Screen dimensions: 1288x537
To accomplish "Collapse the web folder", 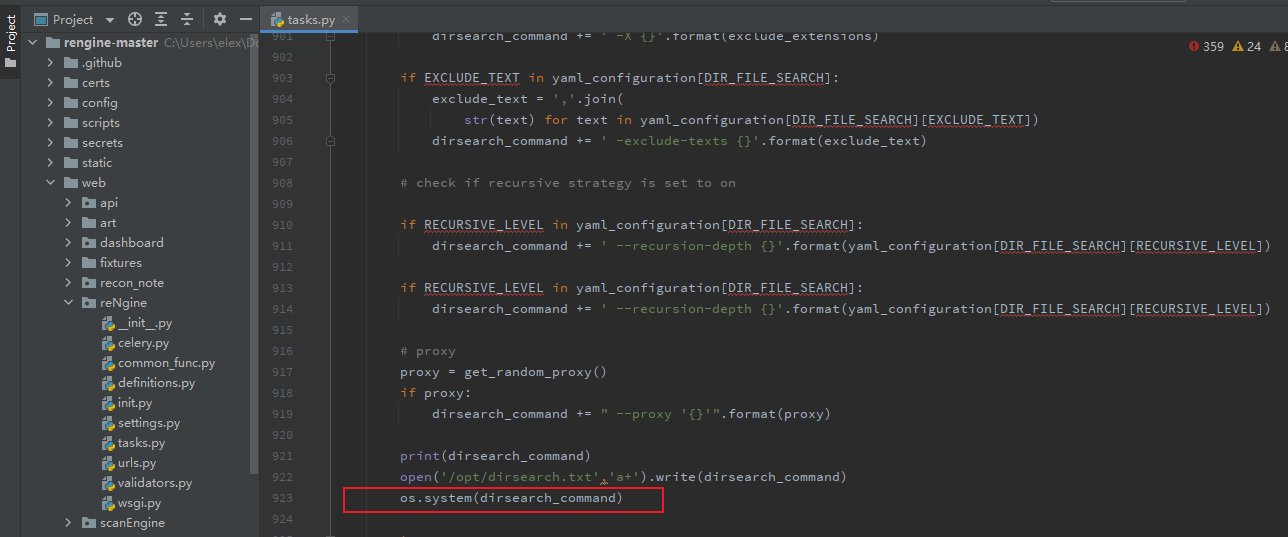I will 51,183.
